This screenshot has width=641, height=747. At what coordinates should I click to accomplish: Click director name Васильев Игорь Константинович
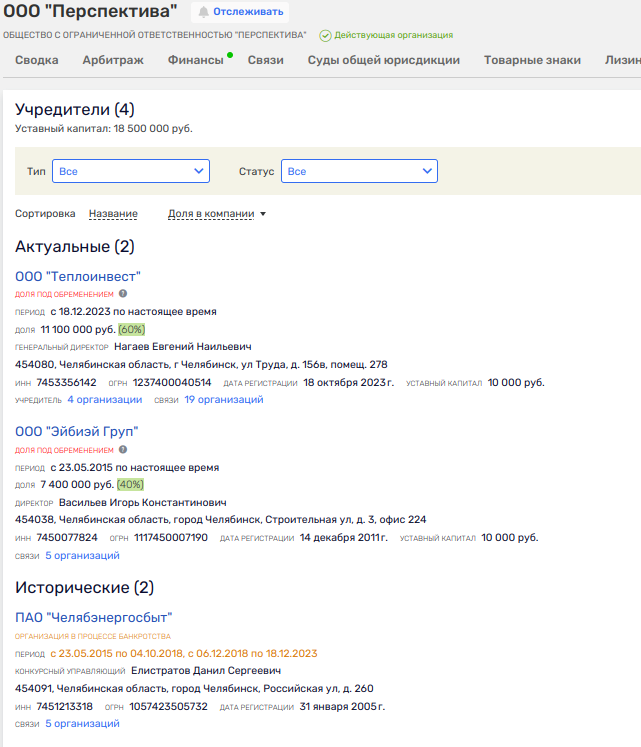(142, 503)
